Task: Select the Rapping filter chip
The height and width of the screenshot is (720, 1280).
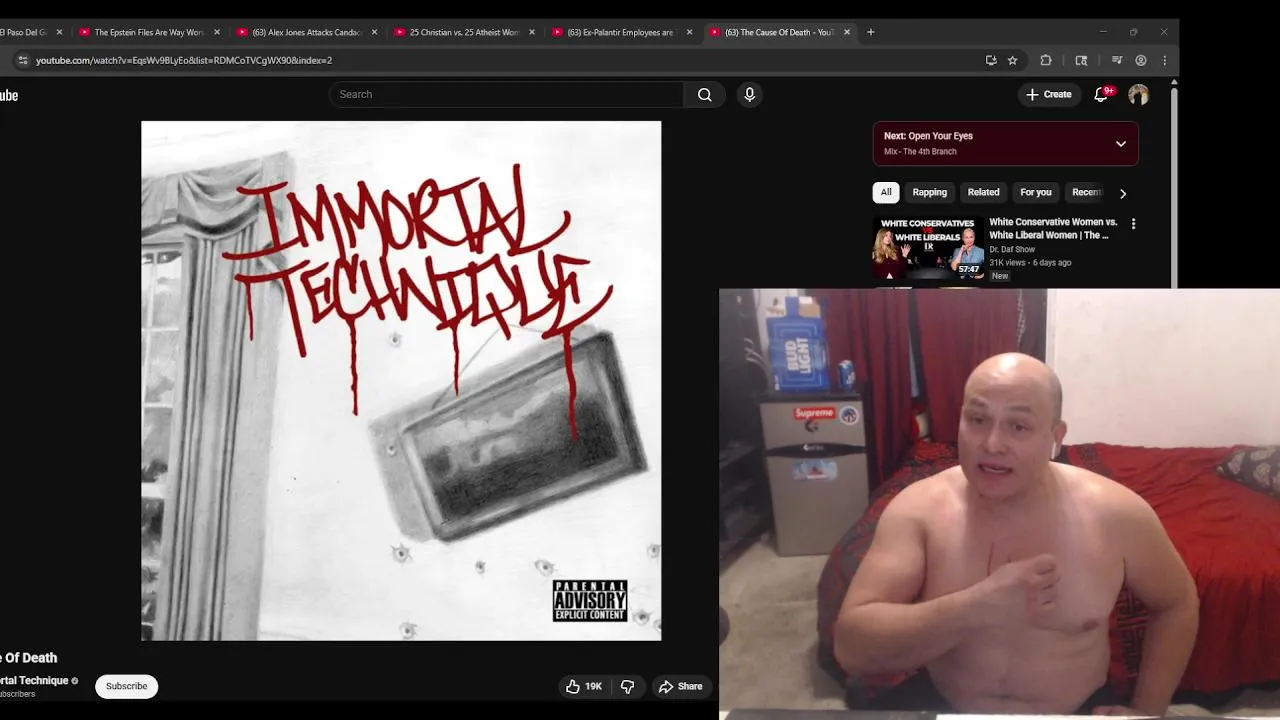Action: pyautogui.click(x=929, y=192)
